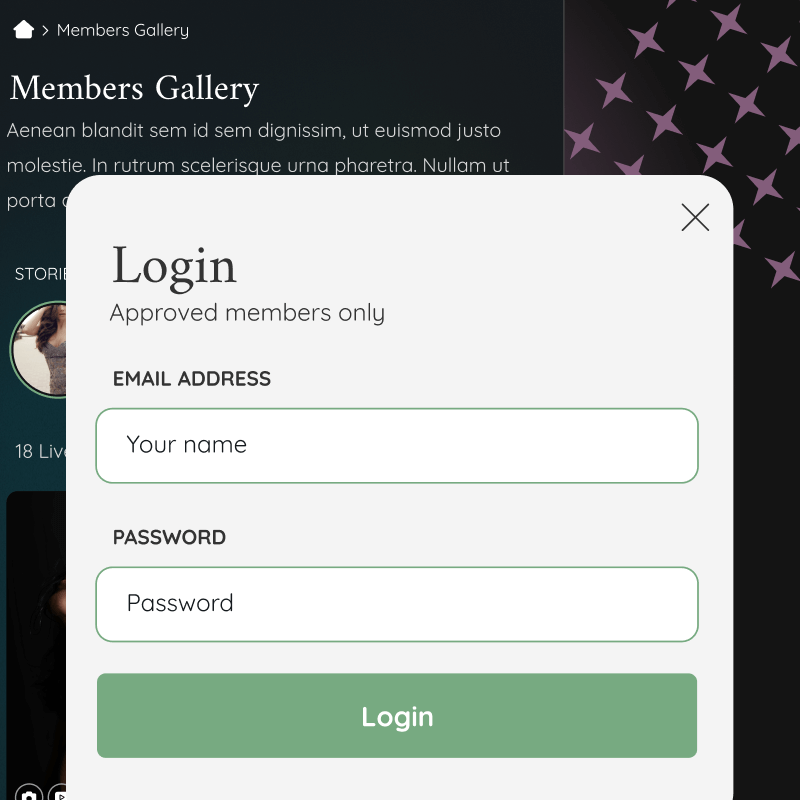Click the camera icon on the member card
The image size is (800, 800).
coord(29,794)
